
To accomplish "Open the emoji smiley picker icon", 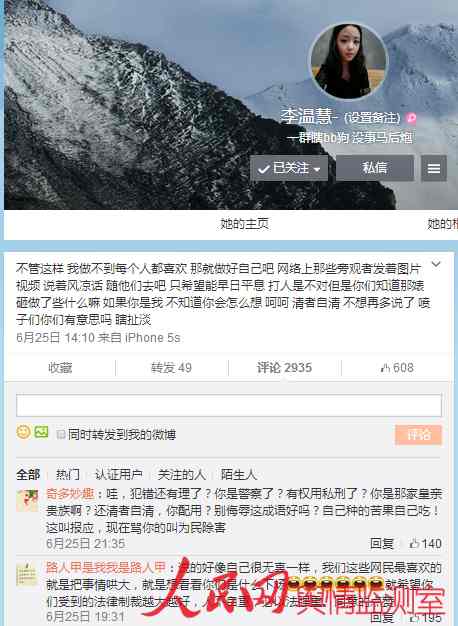I will 23,432.
